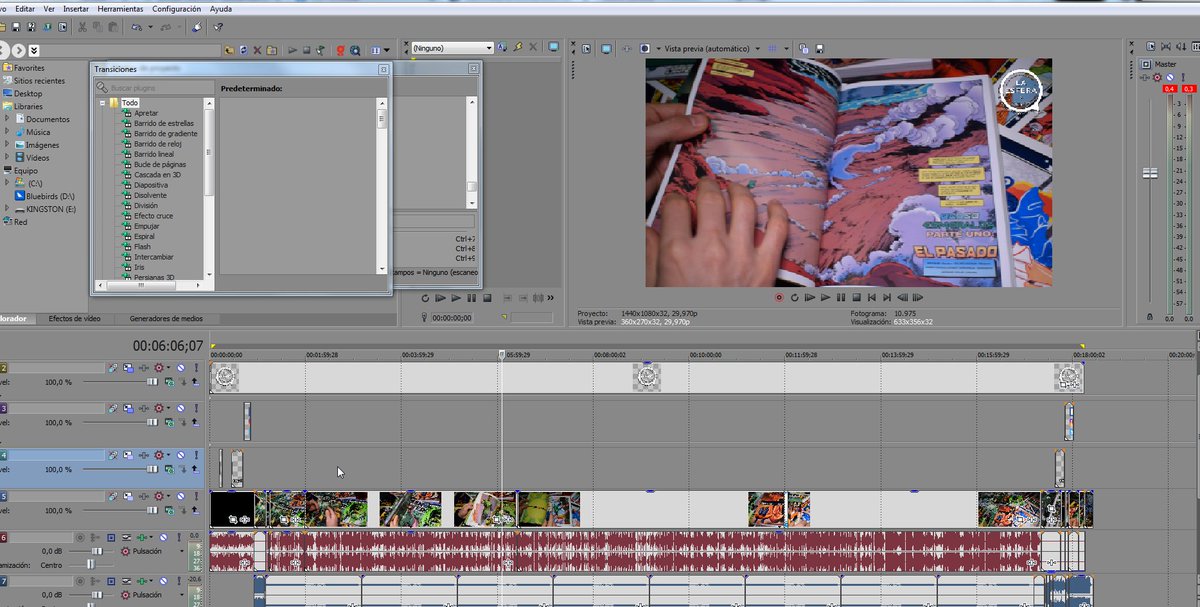Create a new folder in the Explorer toolbar
The image size is (1200, 607).
point(272,50)
